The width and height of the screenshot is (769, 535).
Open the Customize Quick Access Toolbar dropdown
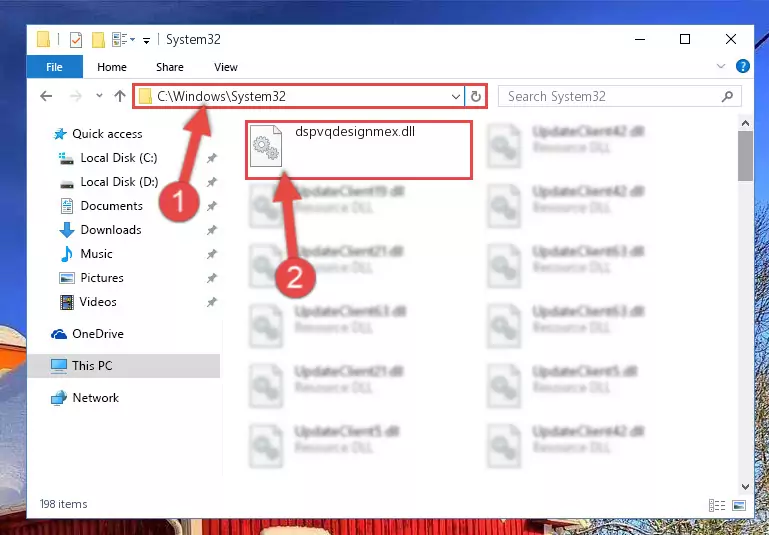click(146, 40)
